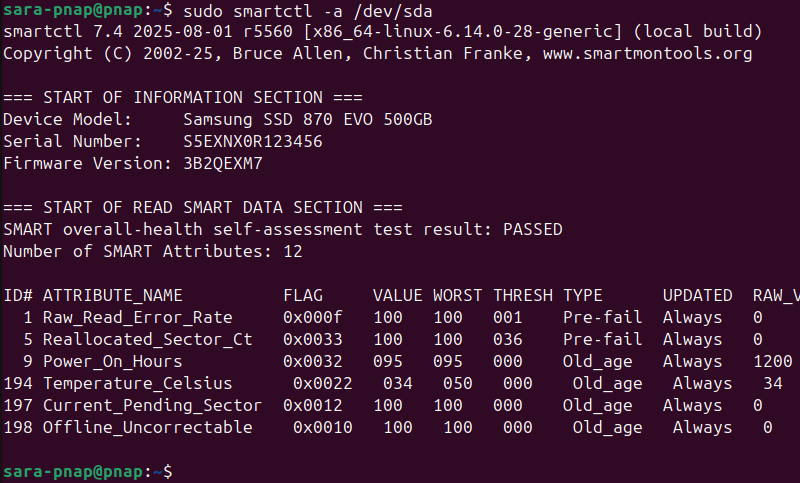The width and height of the screenshot is (800, 483).
Task: Click the Current_Pending_Sector attribute
Action: (152, 405)
